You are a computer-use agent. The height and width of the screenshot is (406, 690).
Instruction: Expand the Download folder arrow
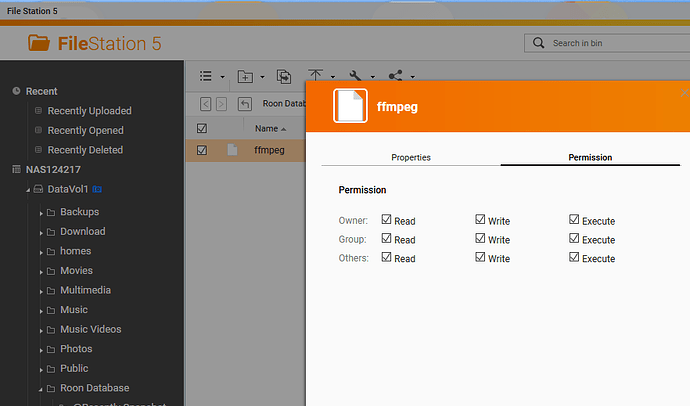pos(41,233)
